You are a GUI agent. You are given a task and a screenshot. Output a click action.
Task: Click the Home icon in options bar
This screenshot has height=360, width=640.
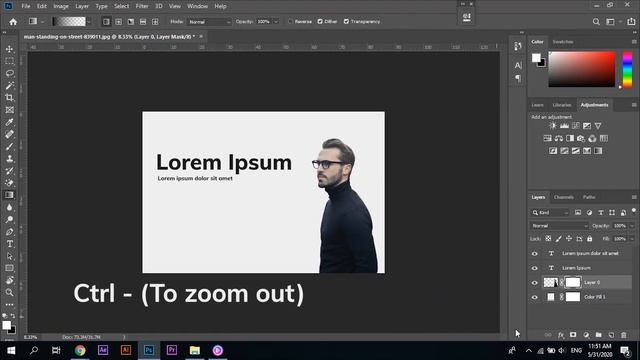(x=13, y=22)
